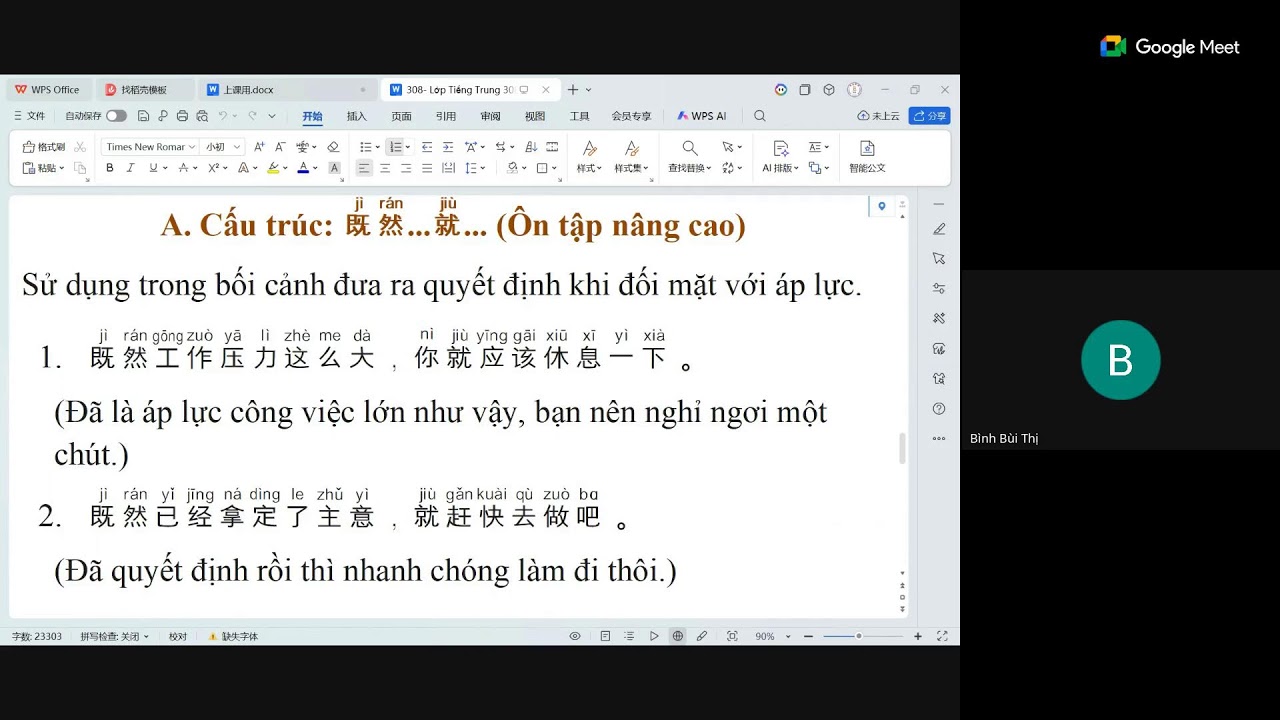Click the redo arrow icon

[252, 116]
